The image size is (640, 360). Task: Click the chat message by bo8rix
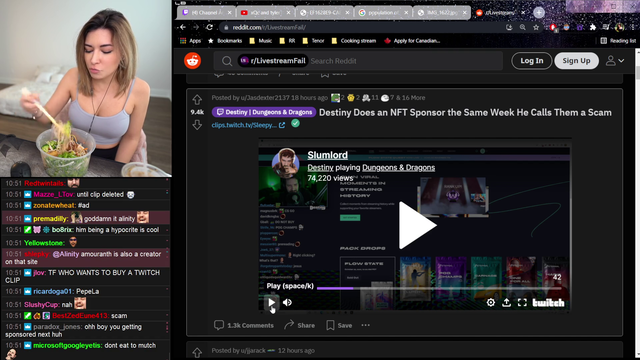point(85,230)
